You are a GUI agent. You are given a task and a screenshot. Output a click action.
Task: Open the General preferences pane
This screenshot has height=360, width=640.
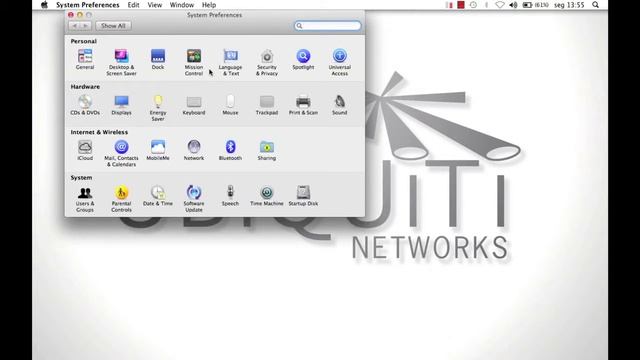85,60
